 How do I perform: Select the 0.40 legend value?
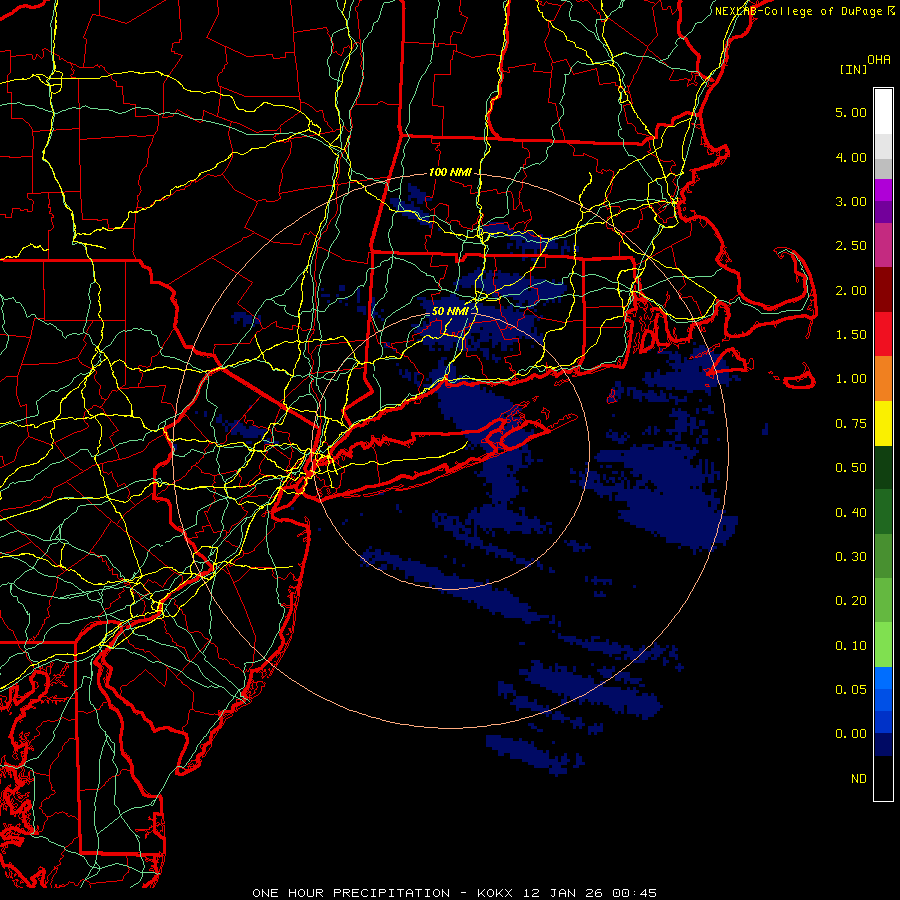851,513
